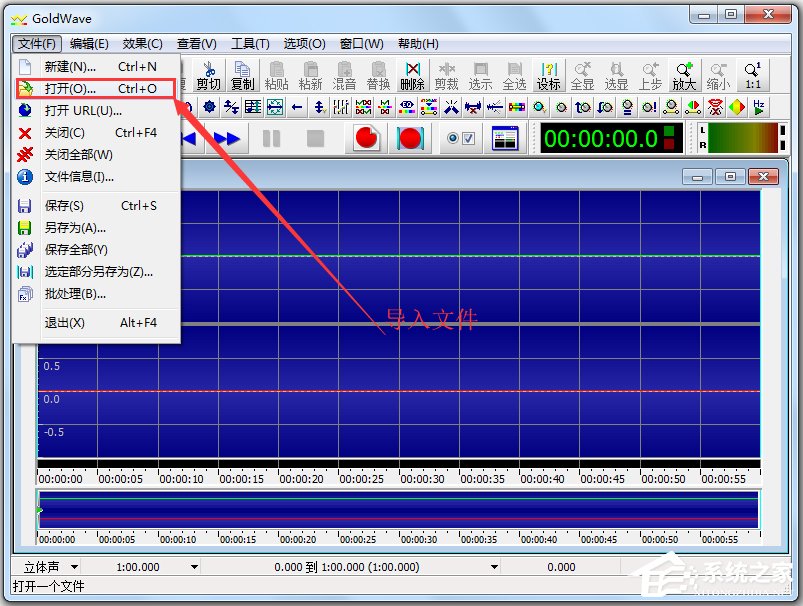Click the Fast Forward playback button
This screenshot has width=803, height=606.
[226, 138]
